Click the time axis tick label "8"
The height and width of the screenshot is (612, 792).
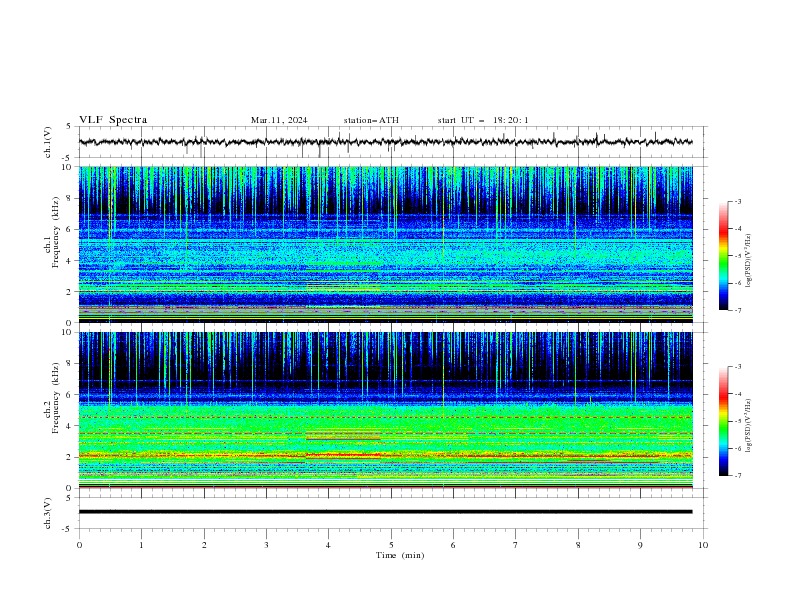(x=578, y=545)
